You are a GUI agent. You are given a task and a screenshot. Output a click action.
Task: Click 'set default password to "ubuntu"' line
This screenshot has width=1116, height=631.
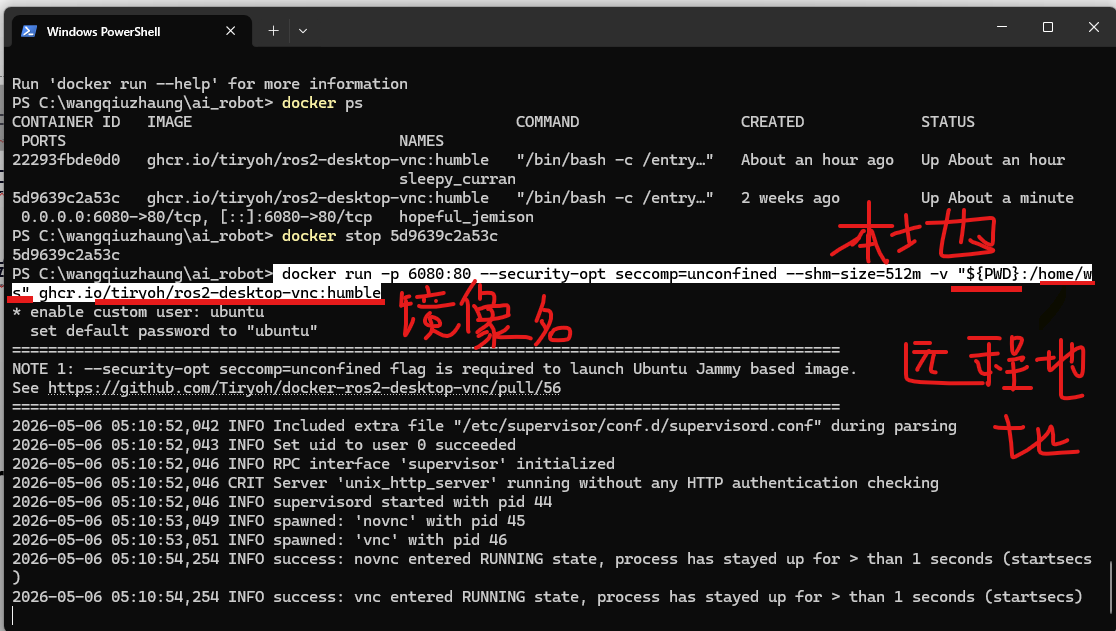(174, 331)
